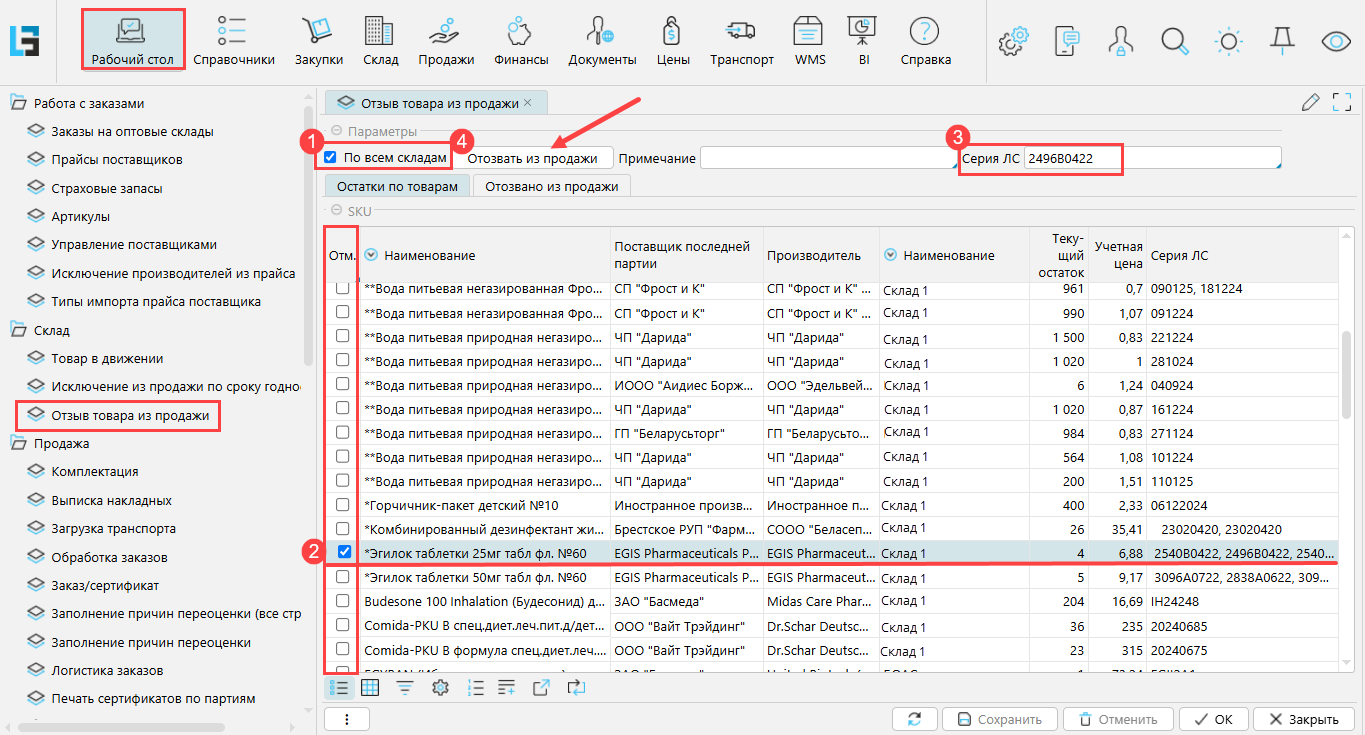Switch to the Отозвано из продажи tab

point(551,186)
